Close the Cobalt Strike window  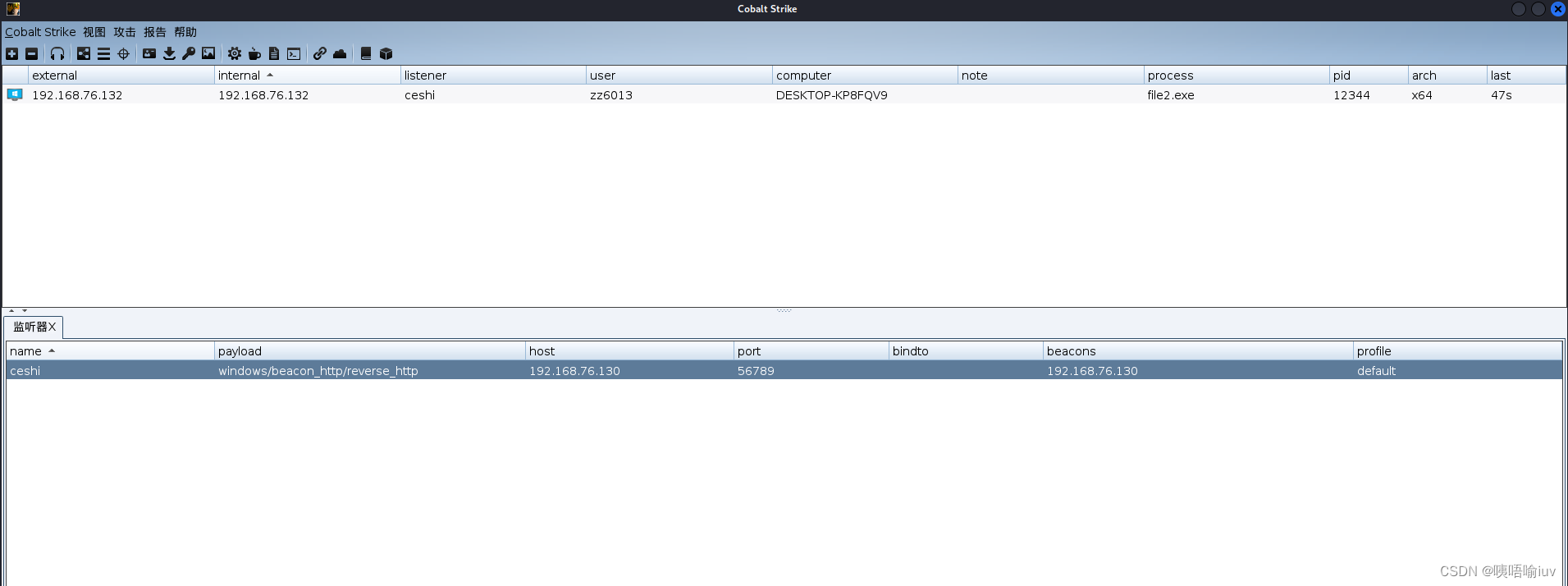1557,9
